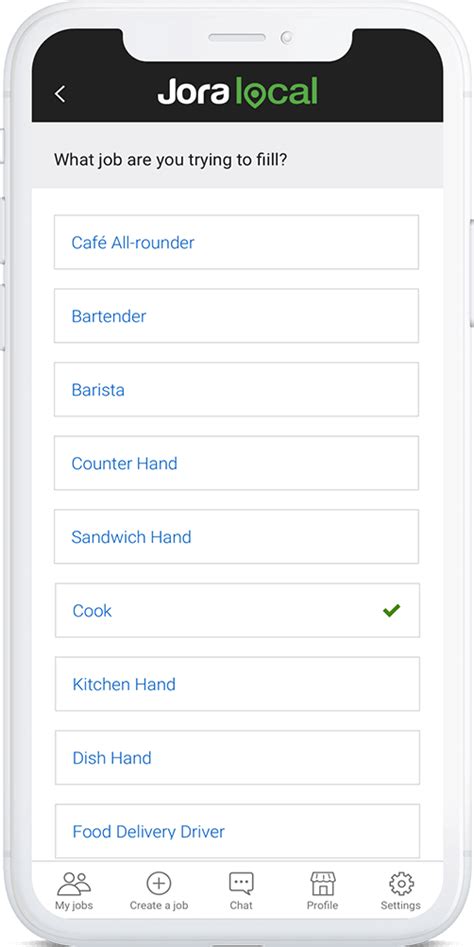
Task: Pick the Food Delivery Driver option
Action: [237, 831]
